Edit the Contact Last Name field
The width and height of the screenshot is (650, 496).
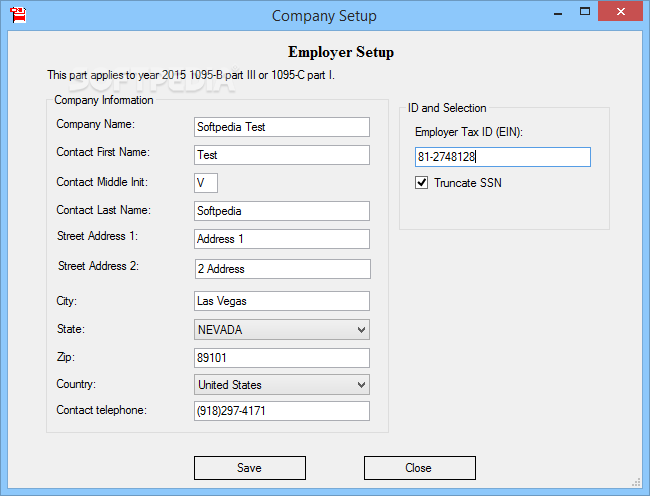tap(282, 211)
